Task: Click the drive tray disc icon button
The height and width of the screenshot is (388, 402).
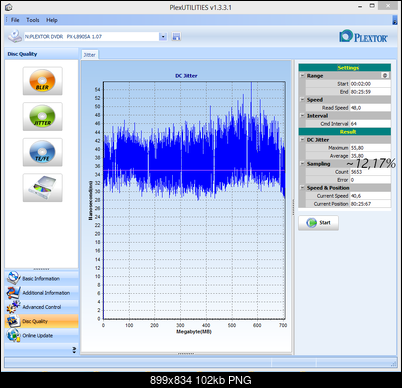Action: (x=42, y=188)
